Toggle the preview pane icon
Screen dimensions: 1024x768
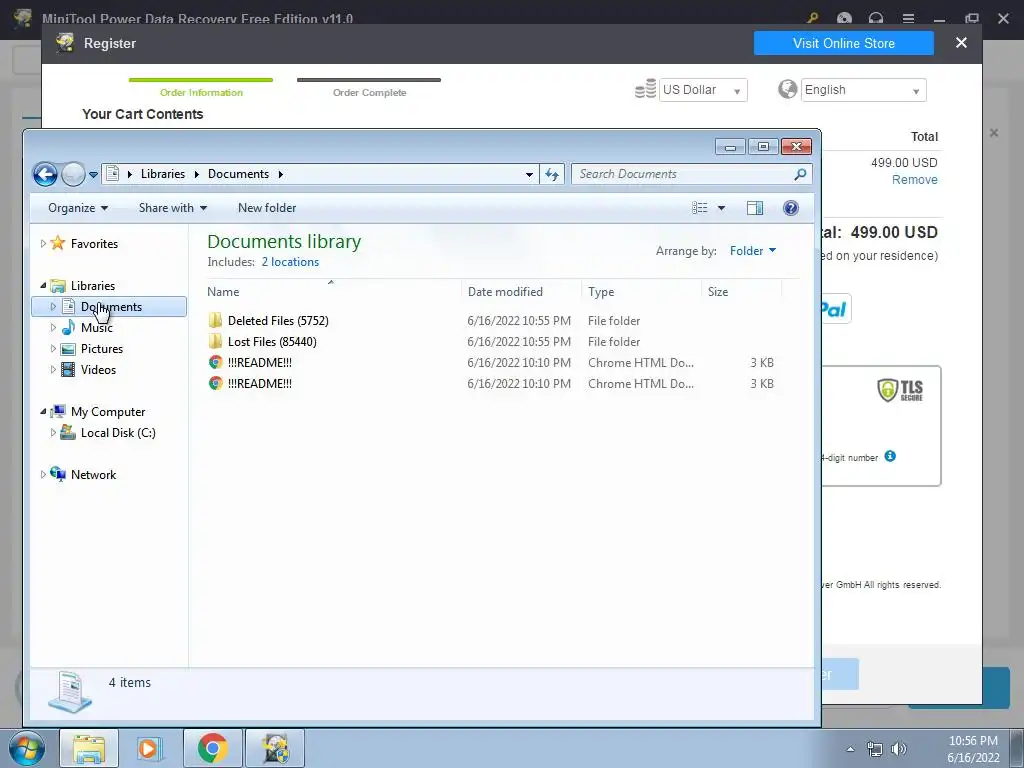pos(755,208)
